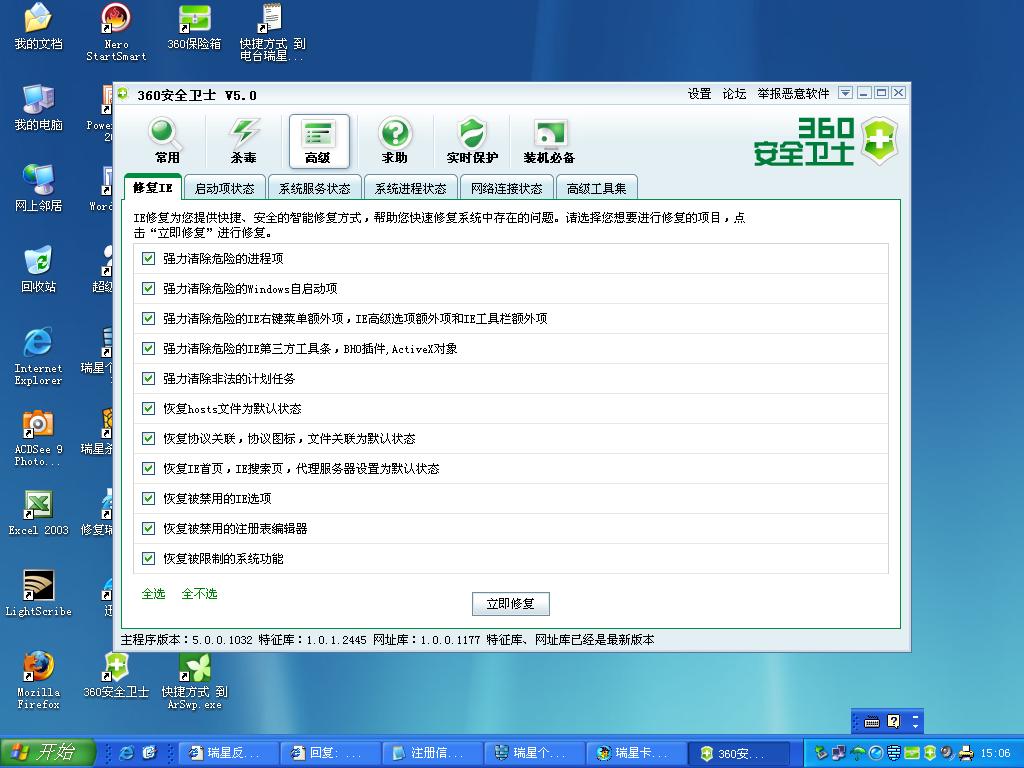Toggle 恢复hosts文件为默认状态 checkbox
The height and width of the screenshot is (768, 1024).
pyautogui.click(x=148, y=409)
